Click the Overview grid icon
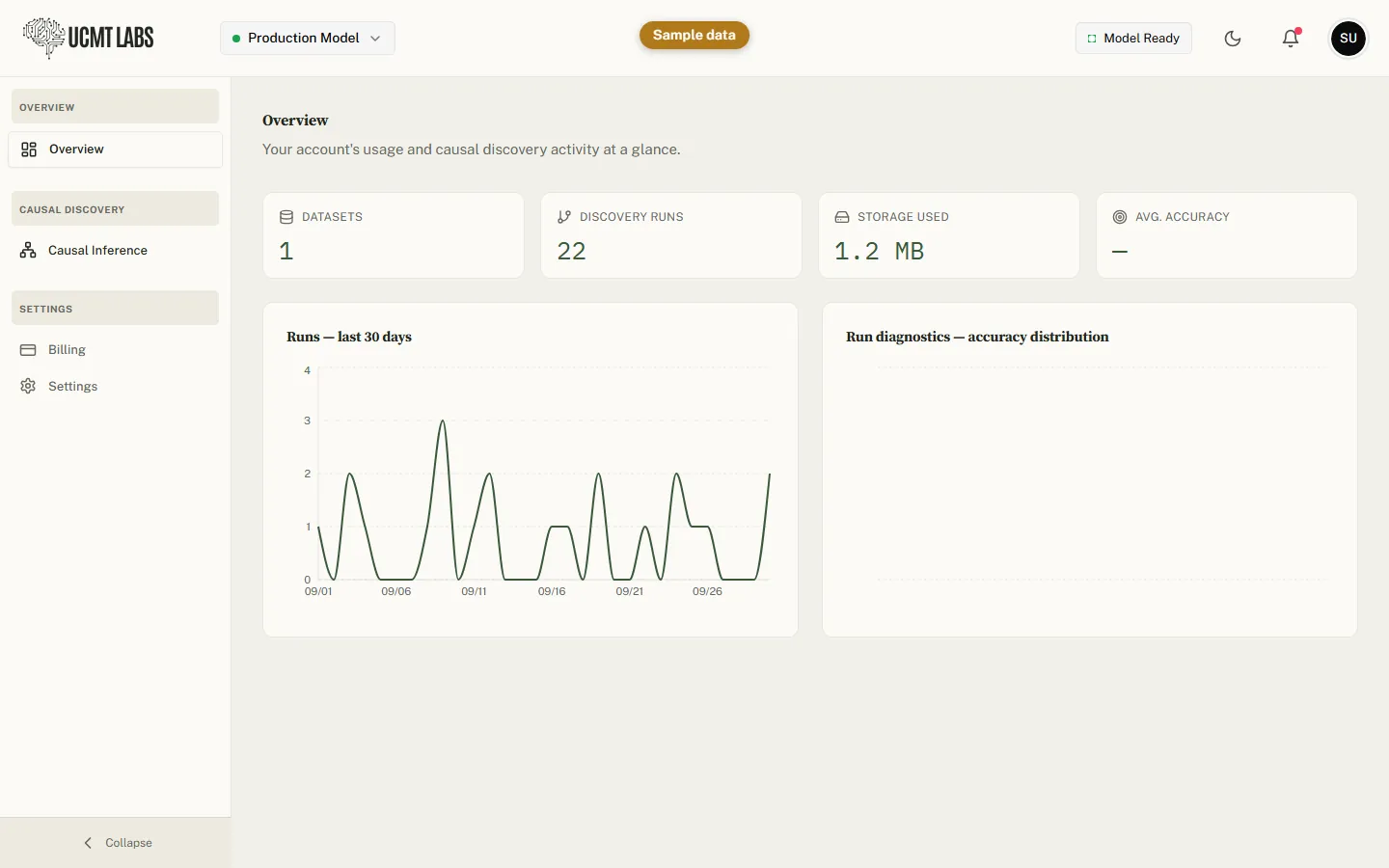Image resolution: width=1389 pixels, height=868 pixels. [29, 149]
